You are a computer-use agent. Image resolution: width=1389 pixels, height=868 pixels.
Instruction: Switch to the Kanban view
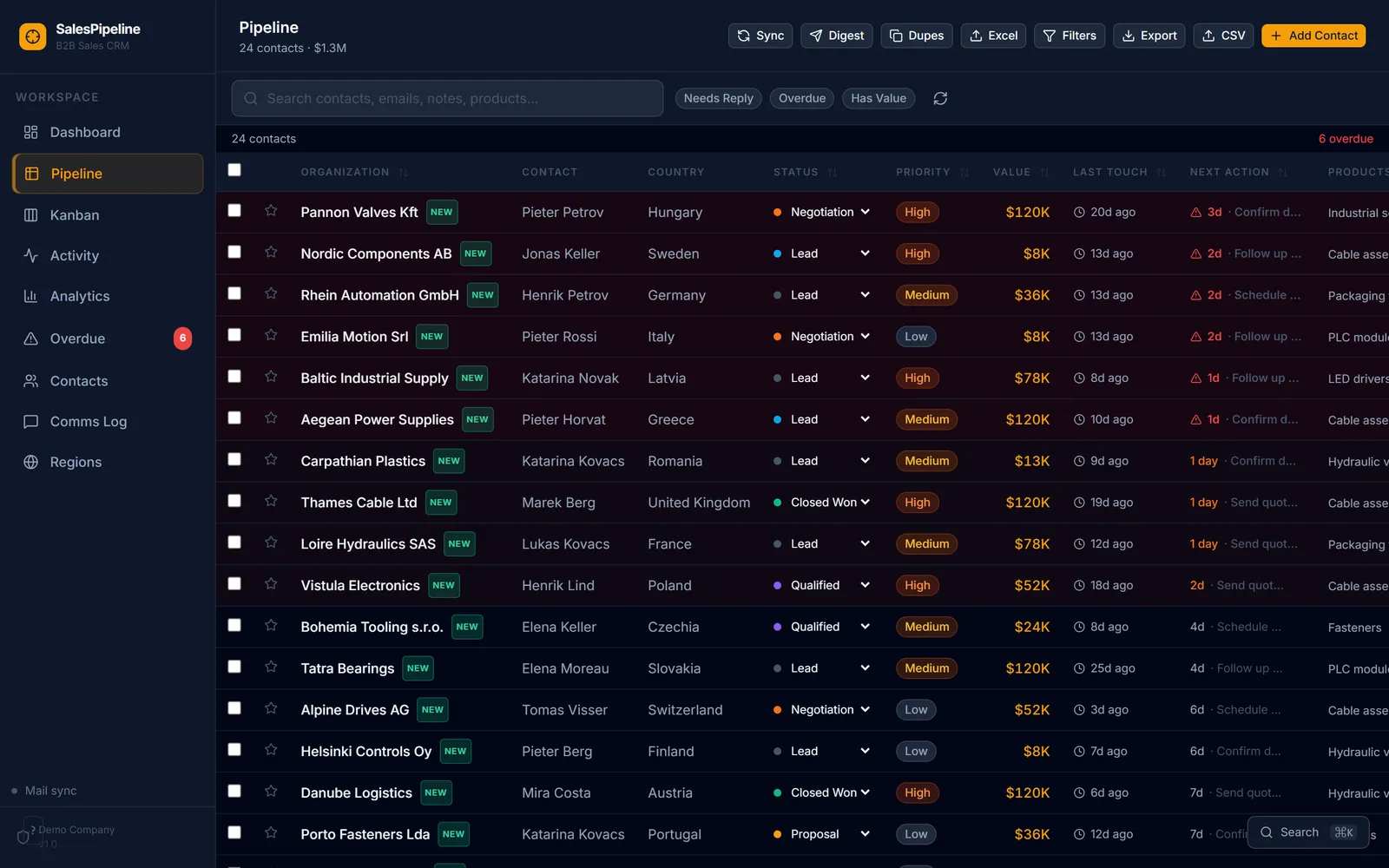point(108,215)
